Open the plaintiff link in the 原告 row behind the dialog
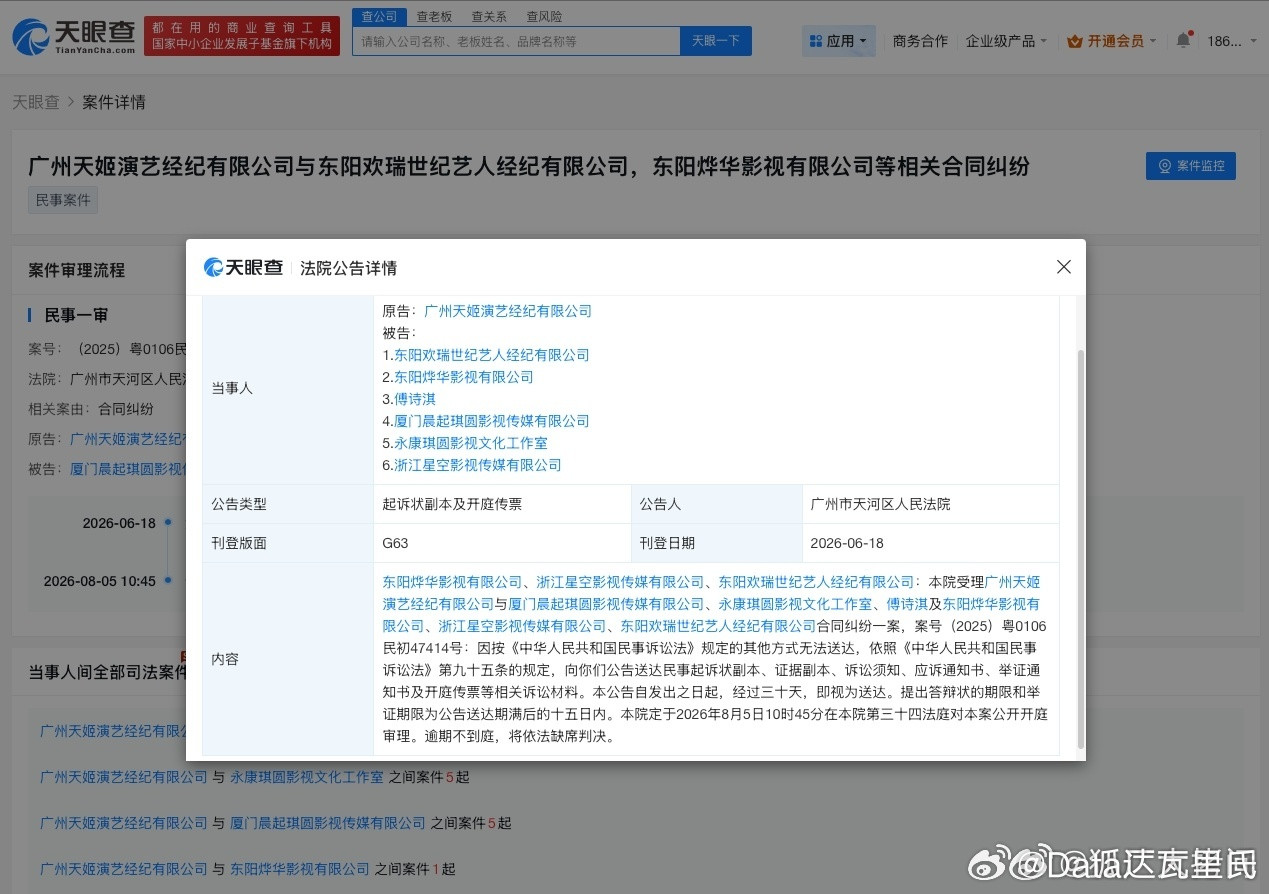 128,438
